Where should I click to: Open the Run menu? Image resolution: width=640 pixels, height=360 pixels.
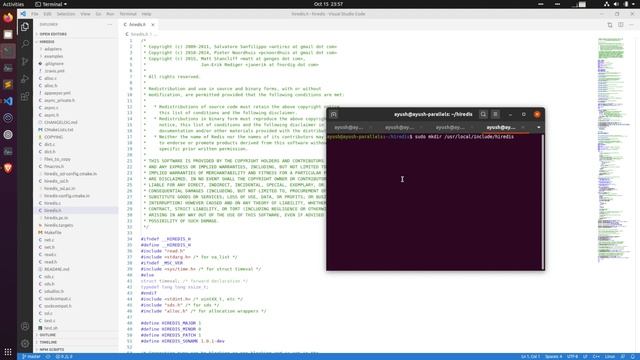point(110,14)
